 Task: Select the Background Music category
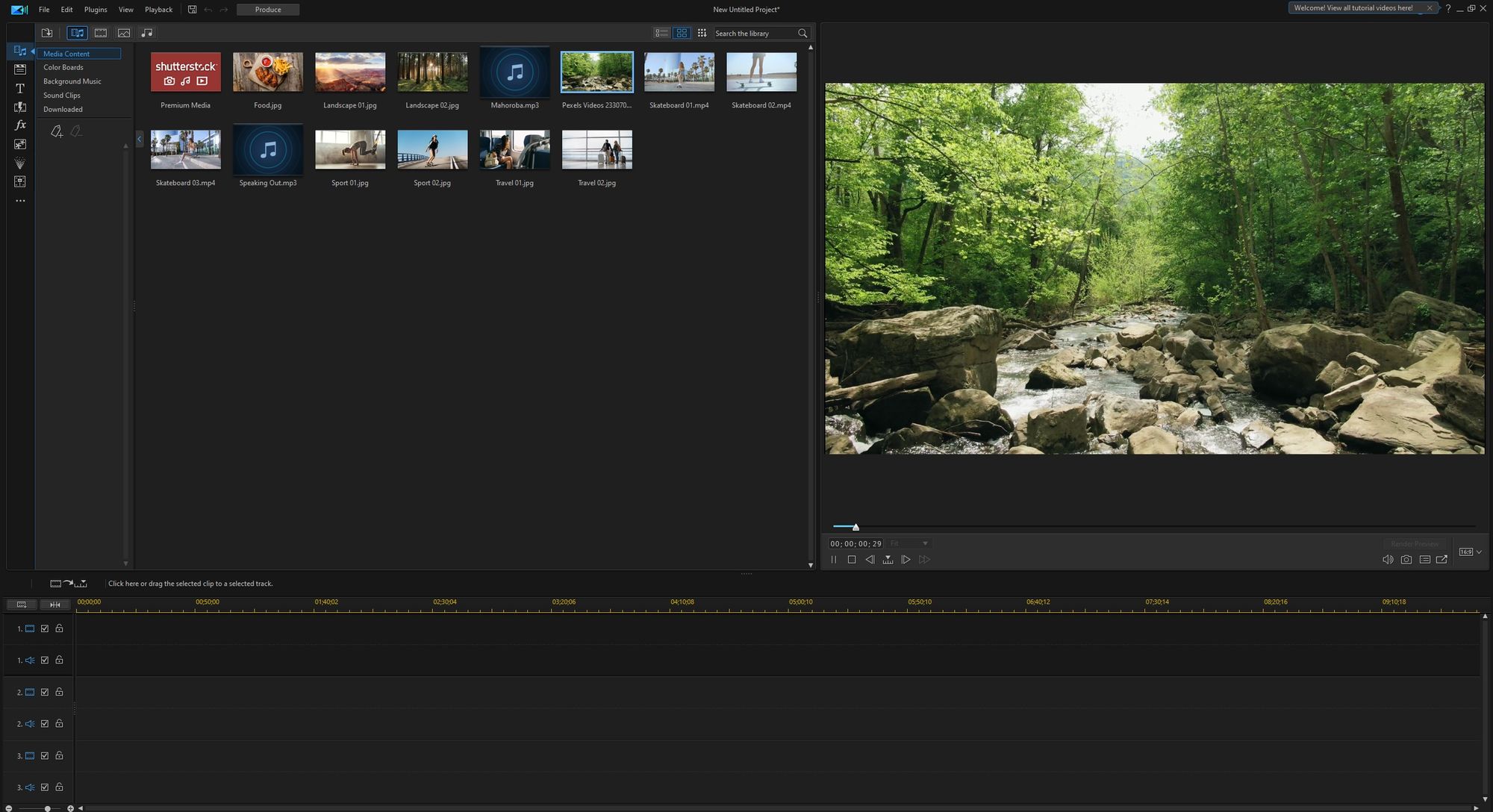(72, 81)
